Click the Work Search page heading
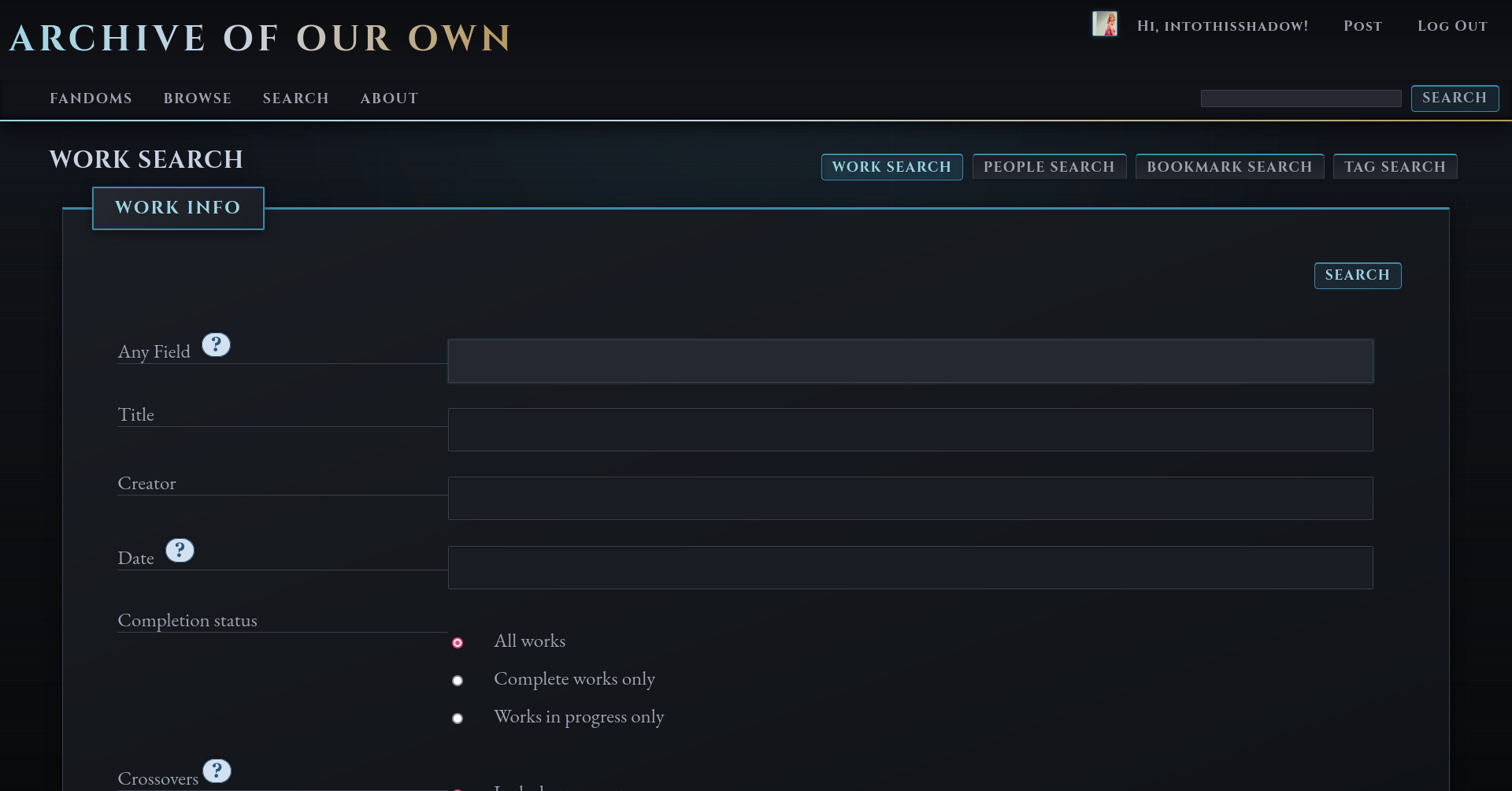Viewport: 1512px width, 791px height. tap(146, 159)
